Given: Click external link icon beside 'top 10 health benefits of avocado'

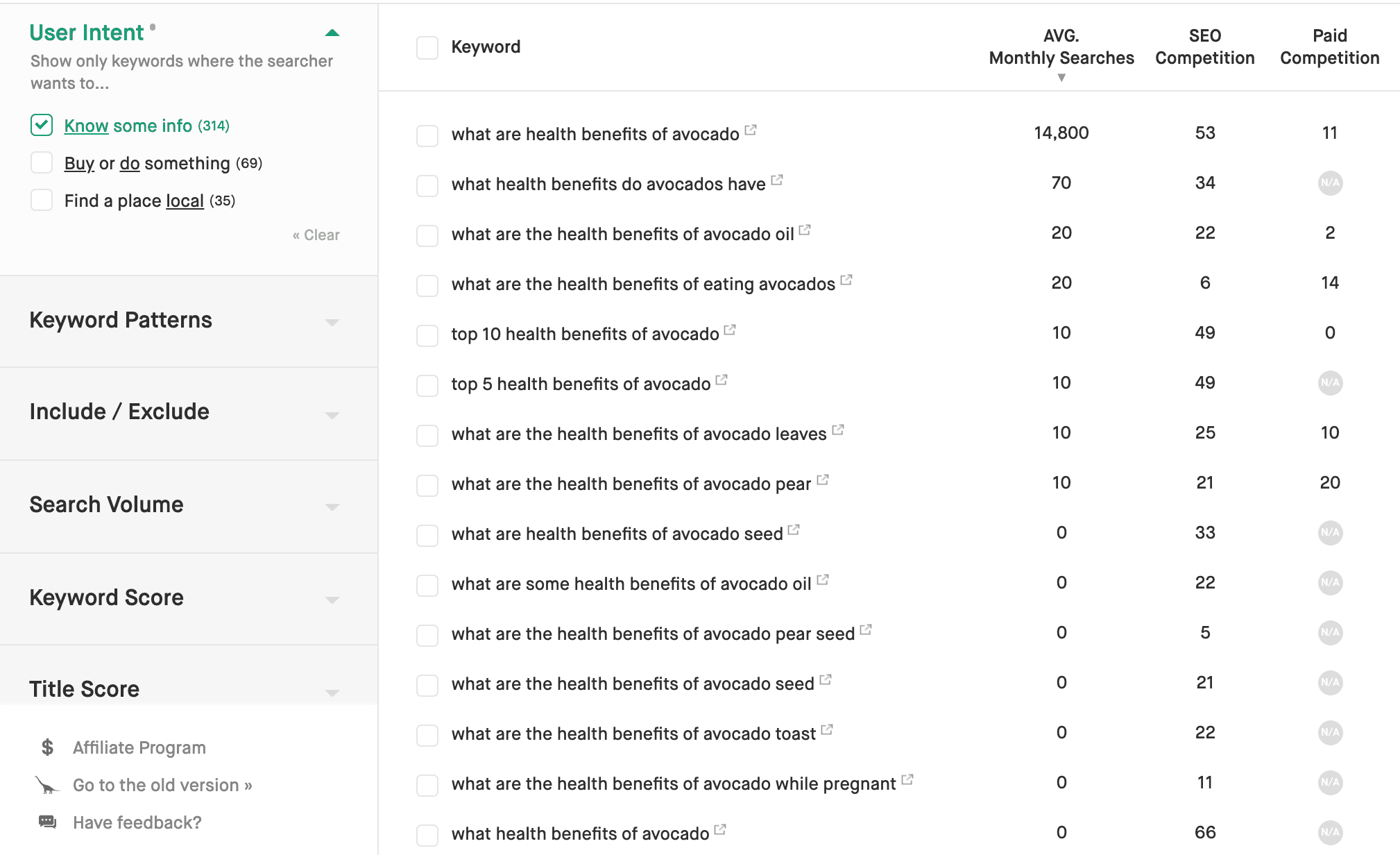Looking at the screenshot, I should (730, 330).
